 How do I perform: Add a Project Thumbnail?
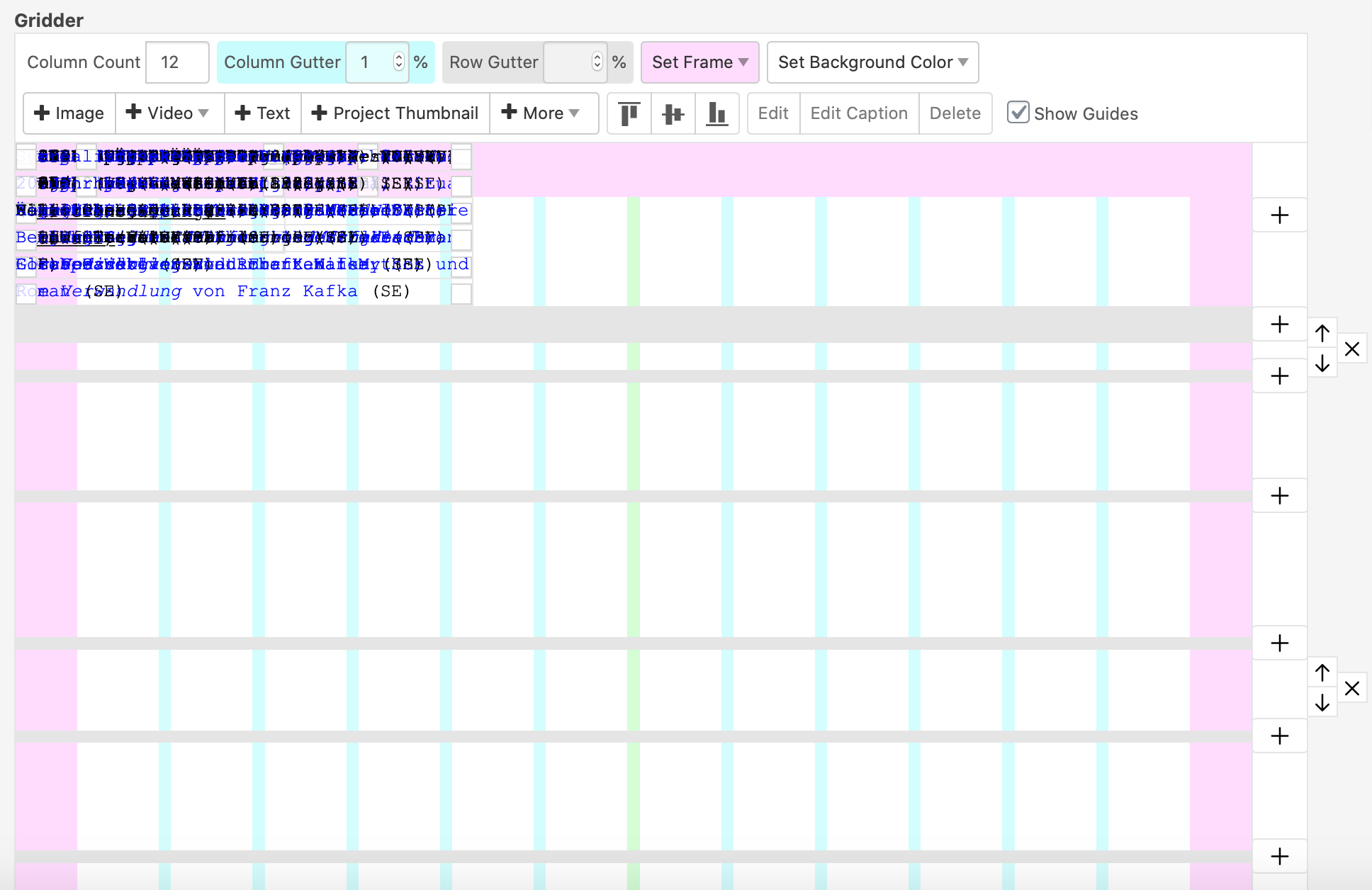pos(395,113)
